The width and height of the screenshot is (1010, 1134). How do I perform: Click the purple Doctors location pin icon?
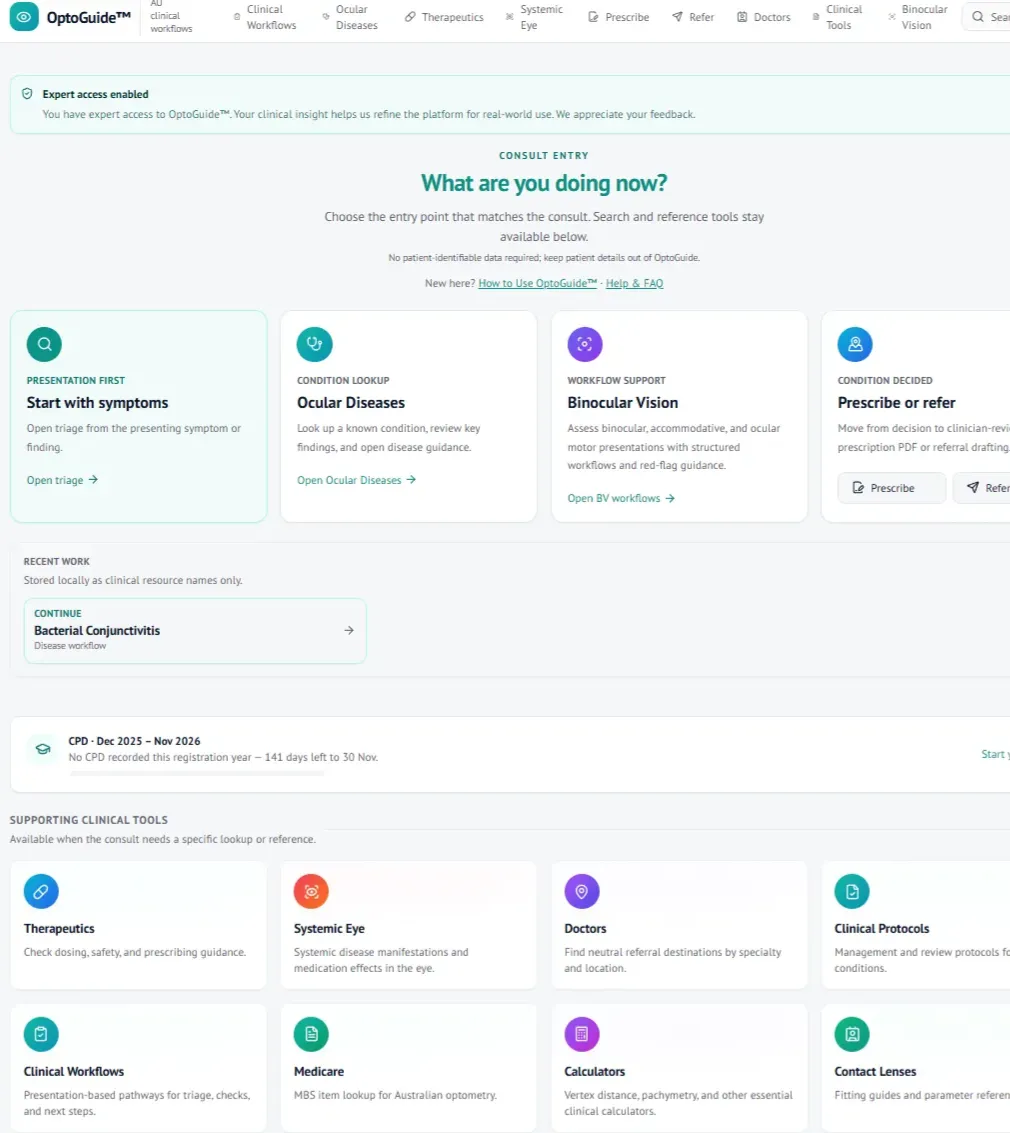[x=582, y=891]
